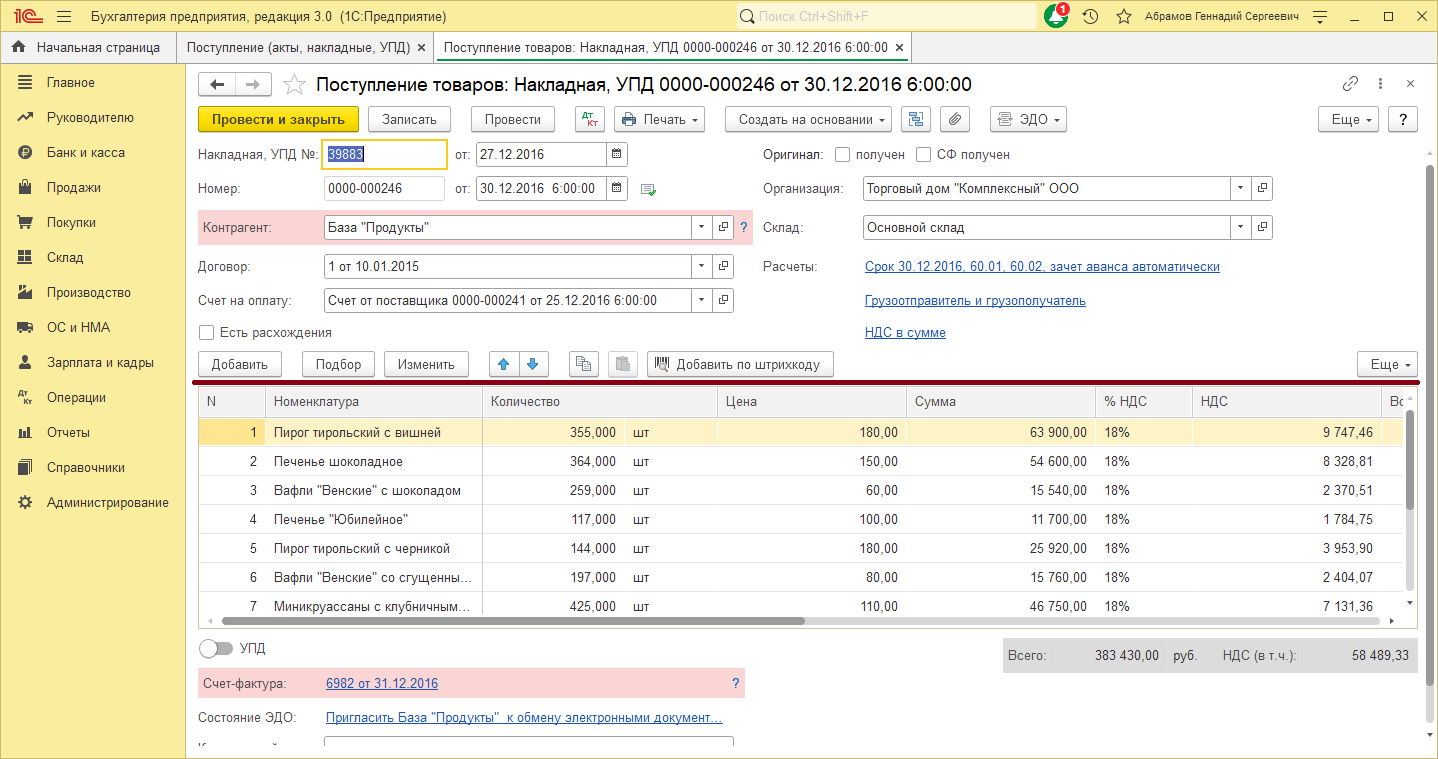Tick the Есть расхождения checkbox
This screenshot has height=759, width=1438.
207,332
